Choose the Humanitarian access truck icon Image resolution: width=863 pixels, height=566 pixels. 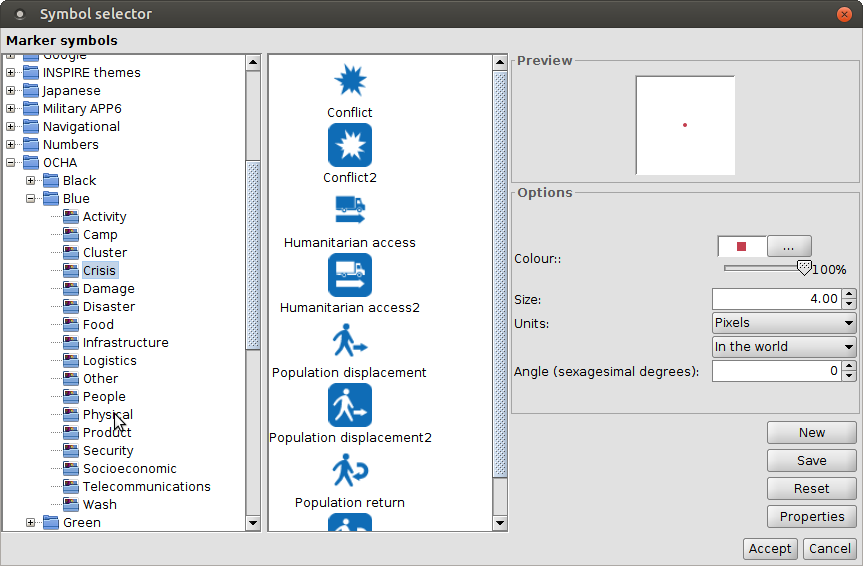[x=350, y=210]
